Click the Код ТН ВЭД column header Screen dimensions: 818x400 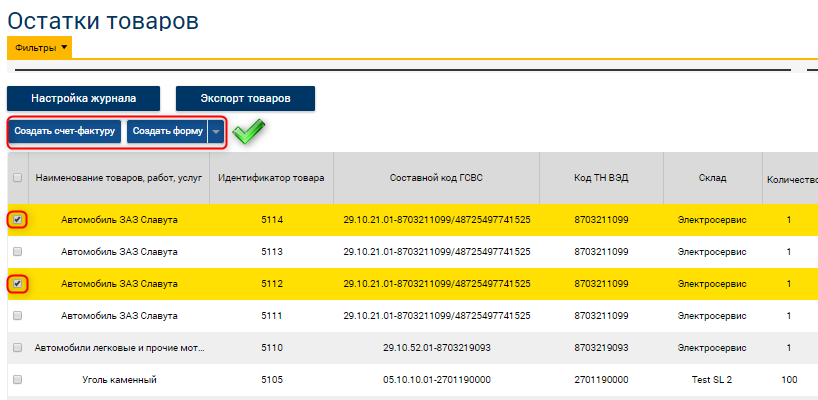point(601,178)
